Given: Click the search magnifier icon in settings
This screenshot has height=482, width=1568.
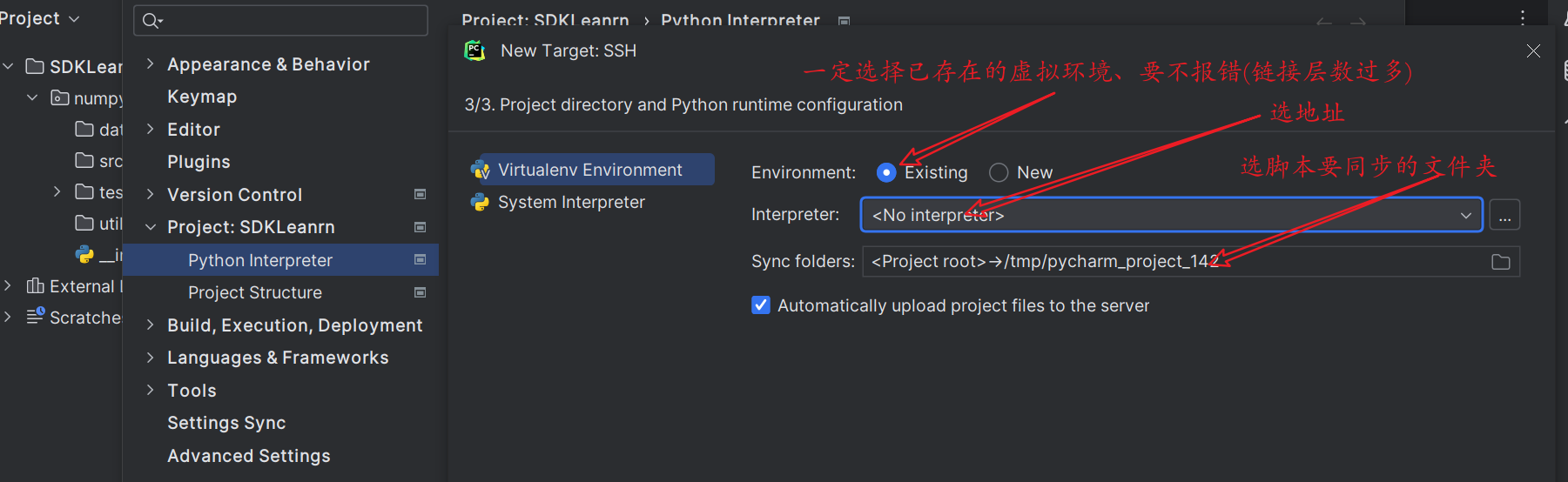Looking at the screenshot, I should [152, 20].
